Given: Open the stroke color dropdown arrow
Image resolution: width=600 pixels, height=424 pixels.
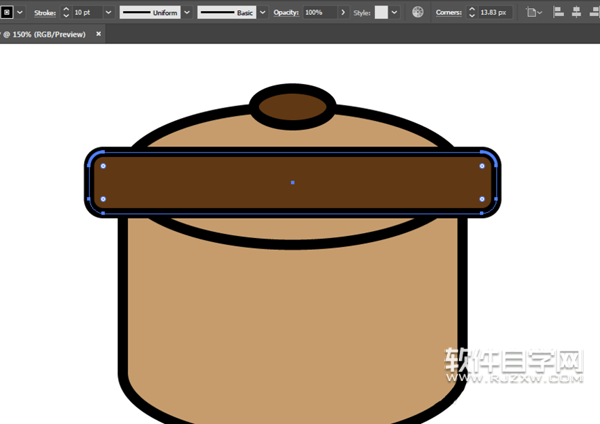Looking at the screenshot, I should (x=21, y=12).
